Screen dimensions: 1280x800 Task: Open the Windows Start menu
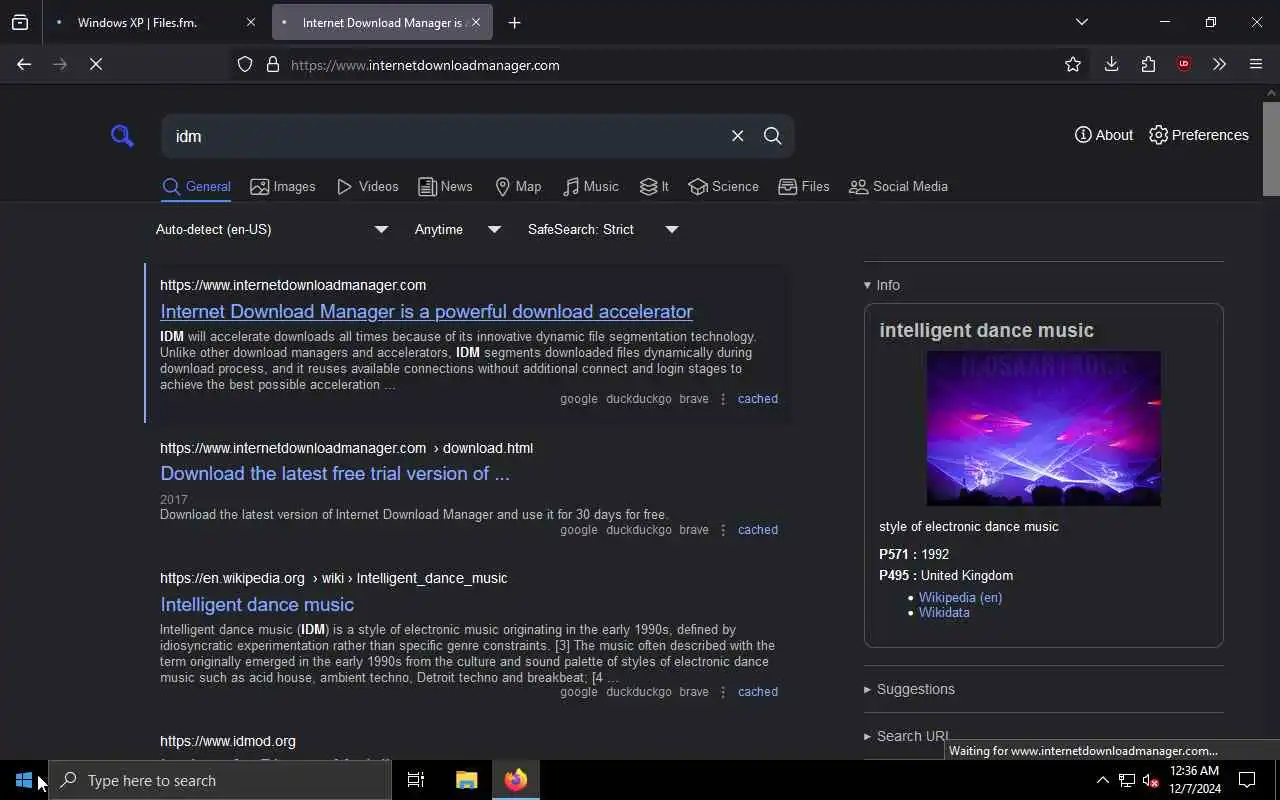[24, 780]
